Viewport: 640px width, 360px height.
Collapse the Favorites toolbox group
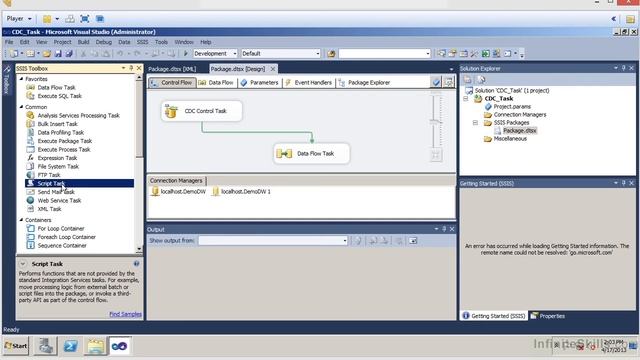pos(21,79)
